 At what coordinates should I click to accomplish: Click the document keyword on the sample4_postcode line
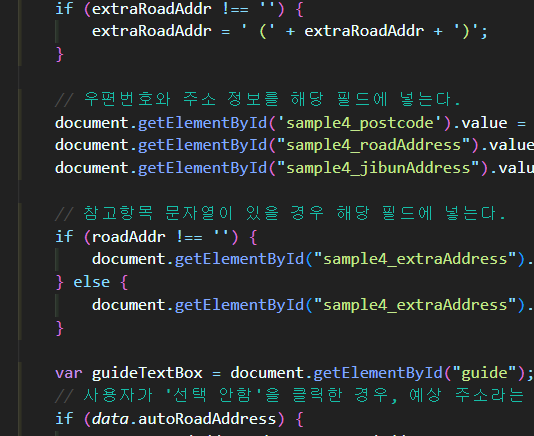tap(92, 123)
